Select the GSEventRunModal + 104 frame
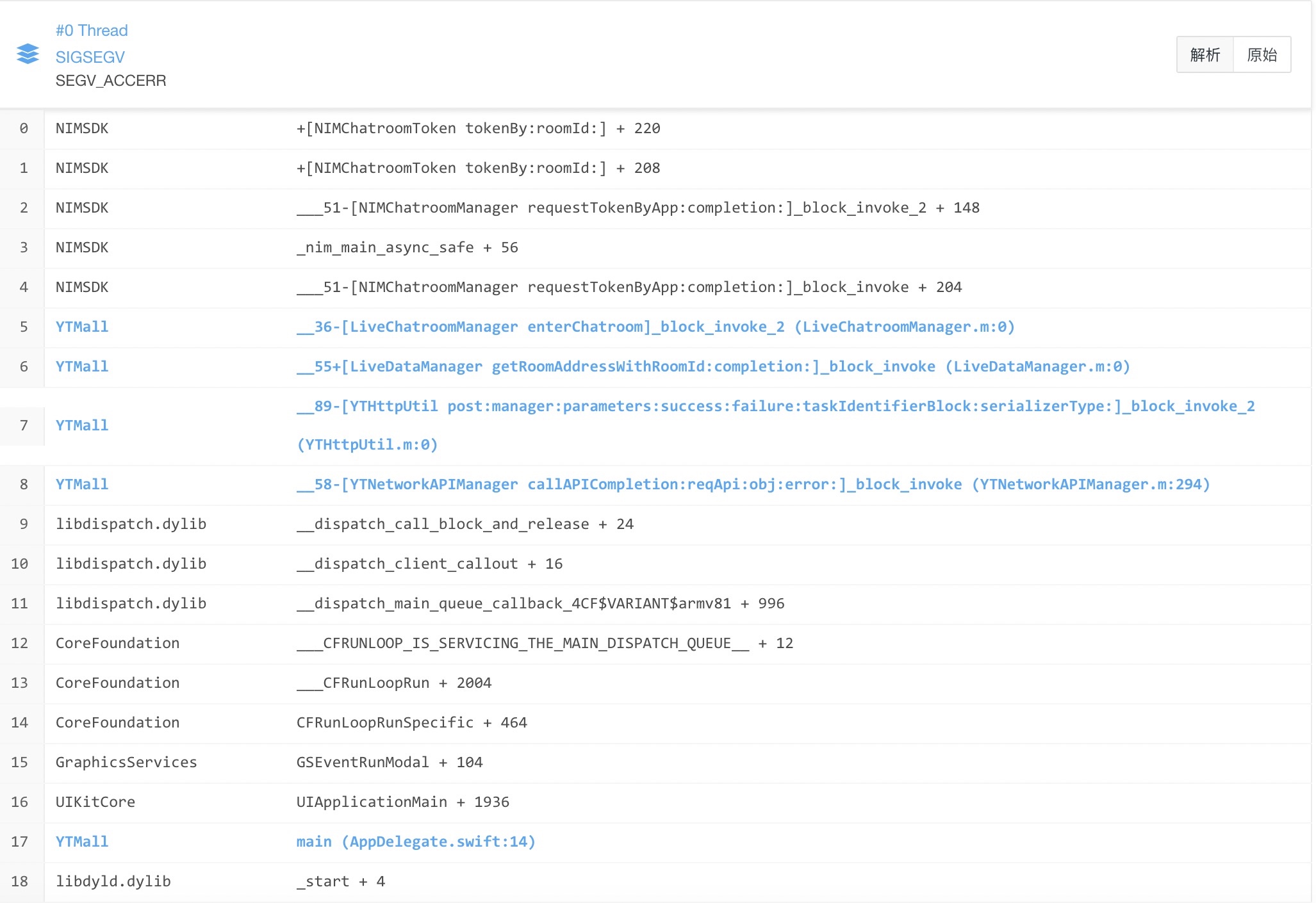The image size is (1316, 903). (x=389, y=763)
